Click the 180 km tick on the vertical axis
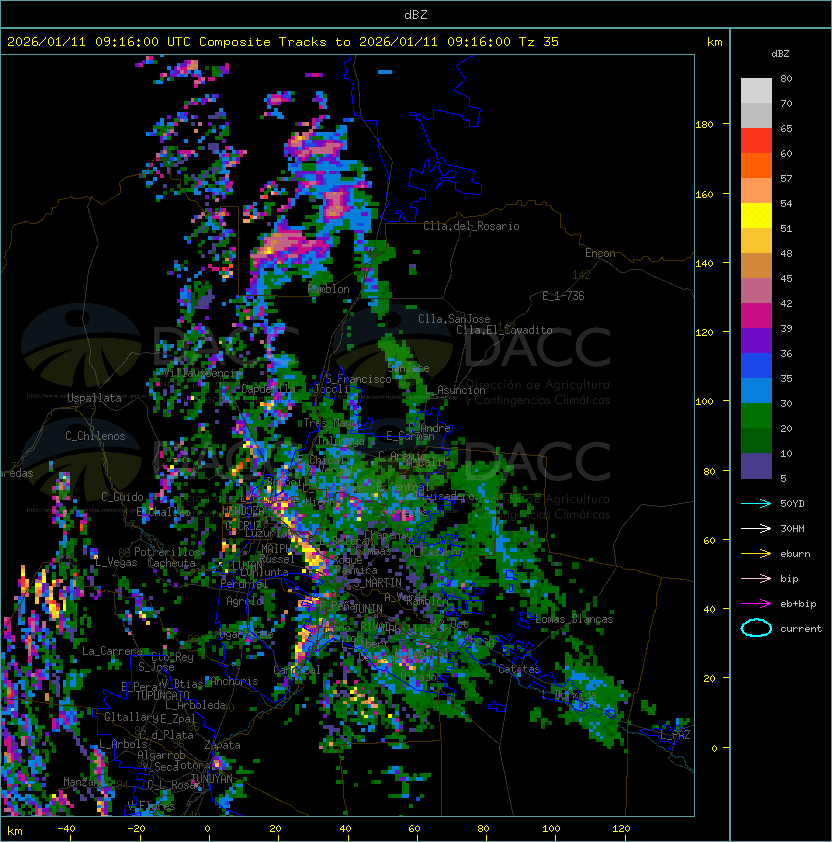This screenshot has width=832, height=842. [x=704, y=125]
